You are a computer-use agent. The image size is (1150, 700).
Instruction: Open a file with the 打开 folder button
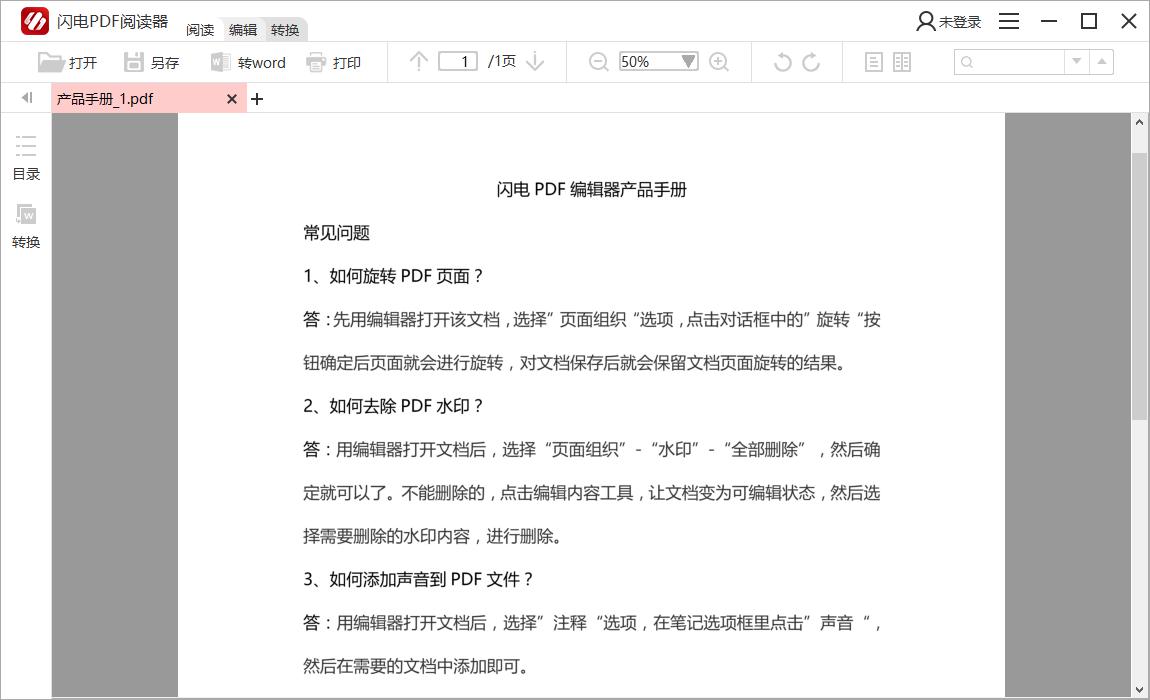pos(67,62)
